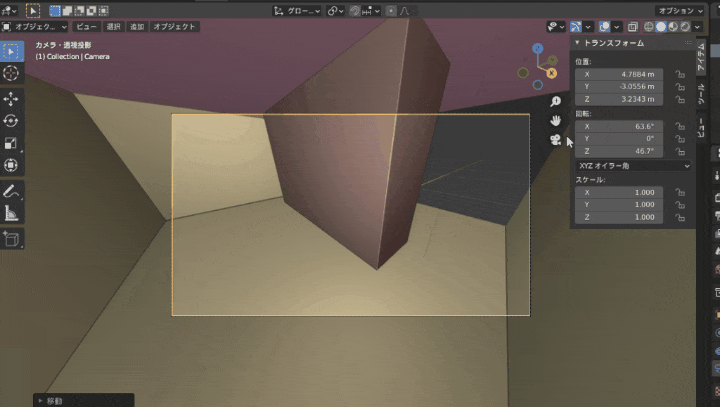Select the Cursor tool in left toolbar
Image resolution: width=720 pixels, height=407 pixels.
[11, 73]
